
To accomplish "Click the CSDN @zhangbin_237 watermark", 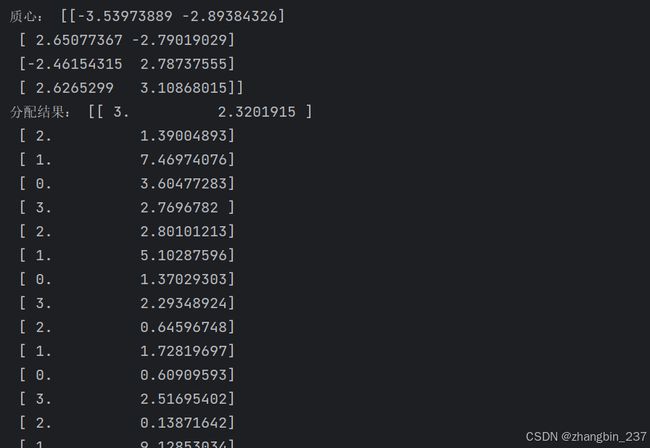I will click(586, 437).
